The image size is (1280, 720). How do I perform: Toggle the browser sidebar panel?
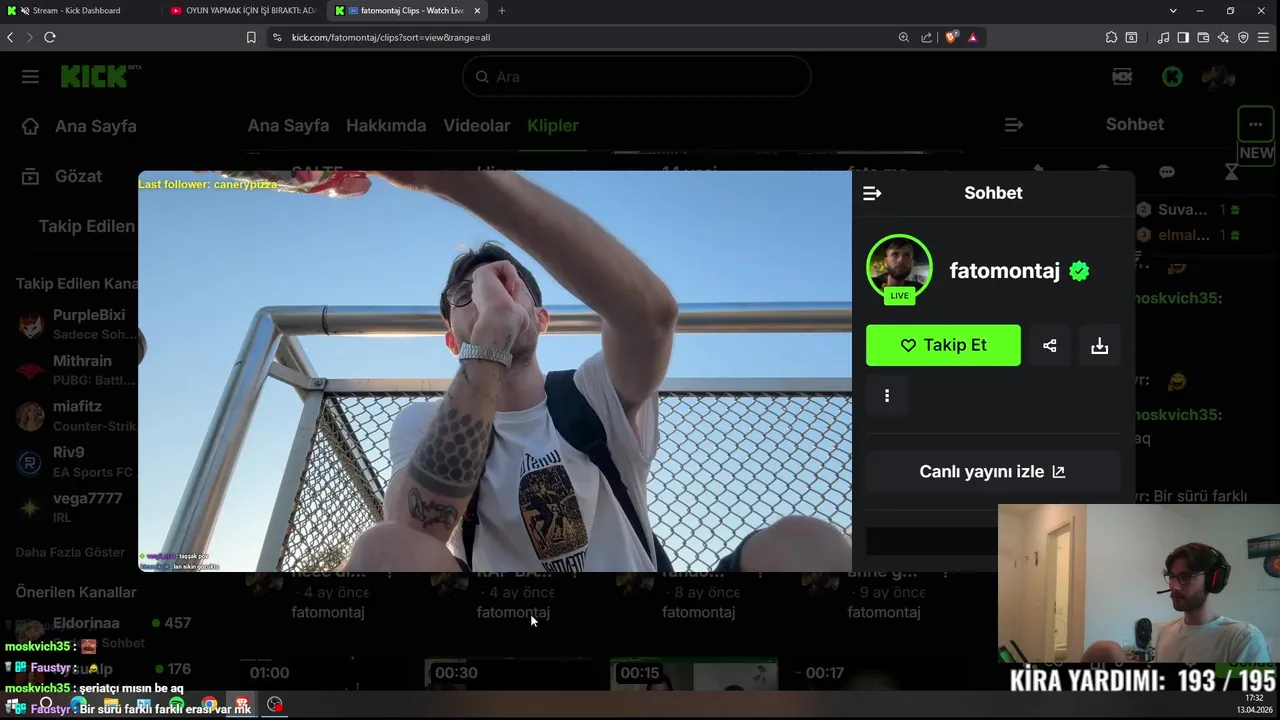(x=1183, y=37)
